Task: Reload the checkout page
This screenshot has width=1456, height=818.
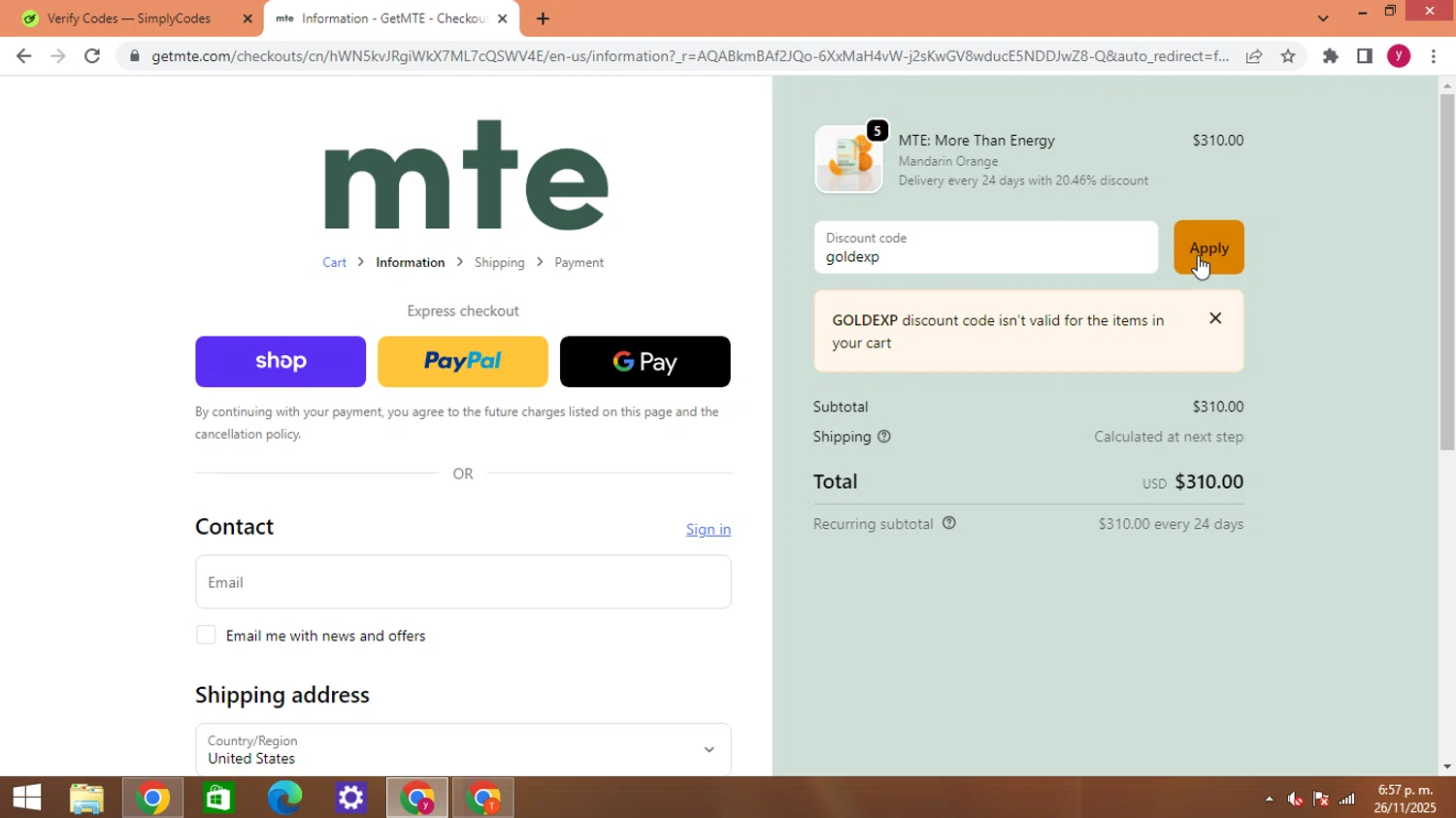Action: click(92, 56)
